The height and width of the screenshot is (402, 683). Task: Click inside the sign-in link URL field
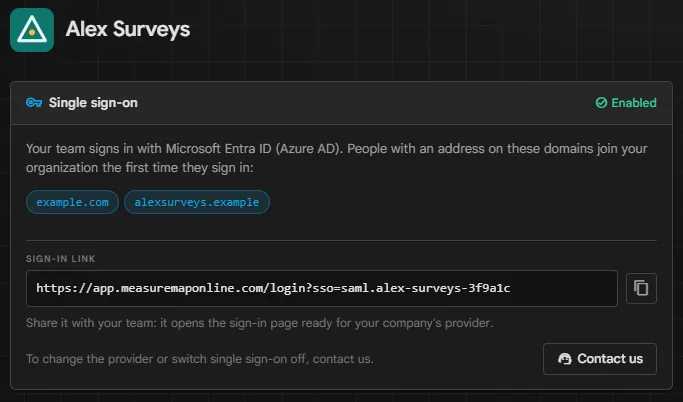click(x=322, y=288)
